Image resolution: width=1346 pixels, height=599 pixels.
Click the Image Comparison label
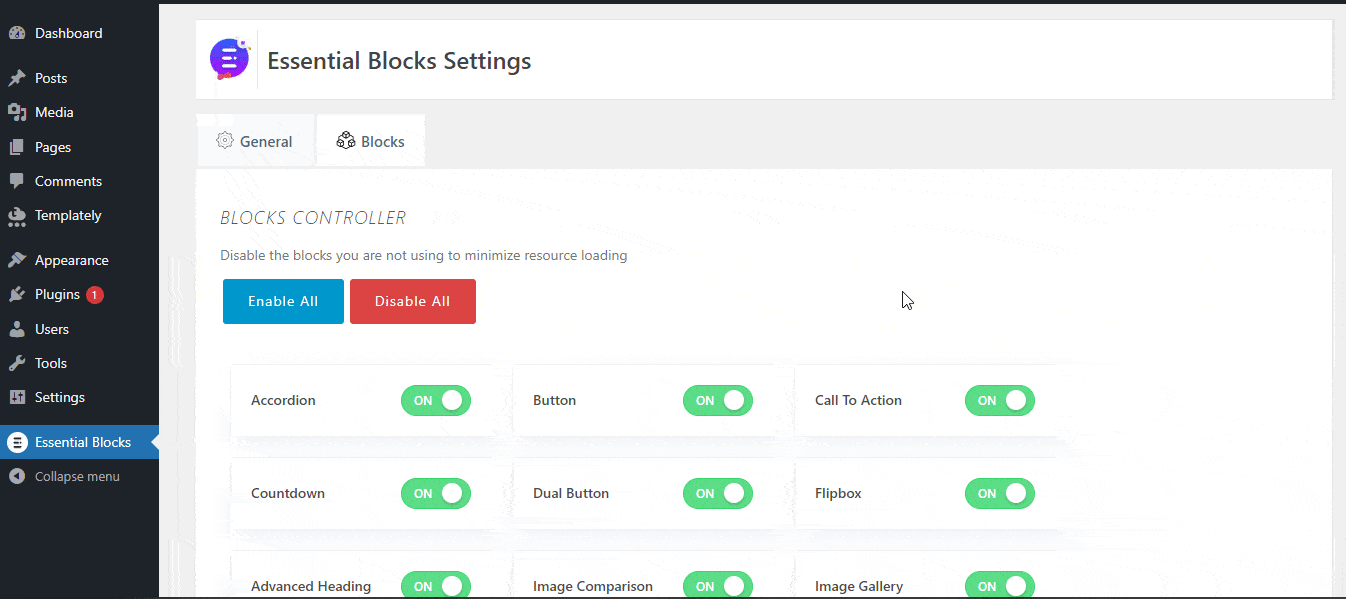(x=593, y=586)
